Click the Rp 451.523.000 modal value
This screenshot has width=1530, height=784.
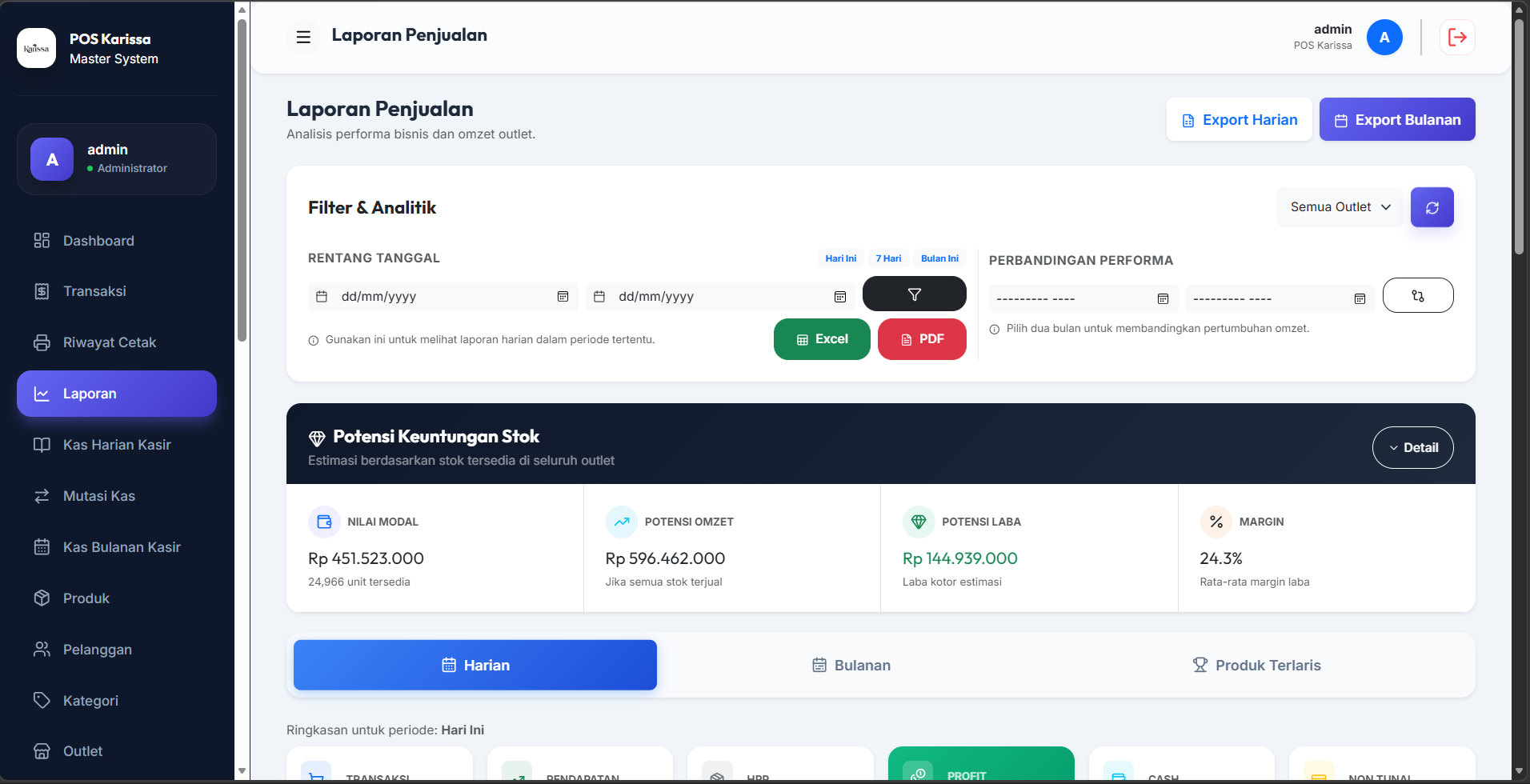coord(366,558)
